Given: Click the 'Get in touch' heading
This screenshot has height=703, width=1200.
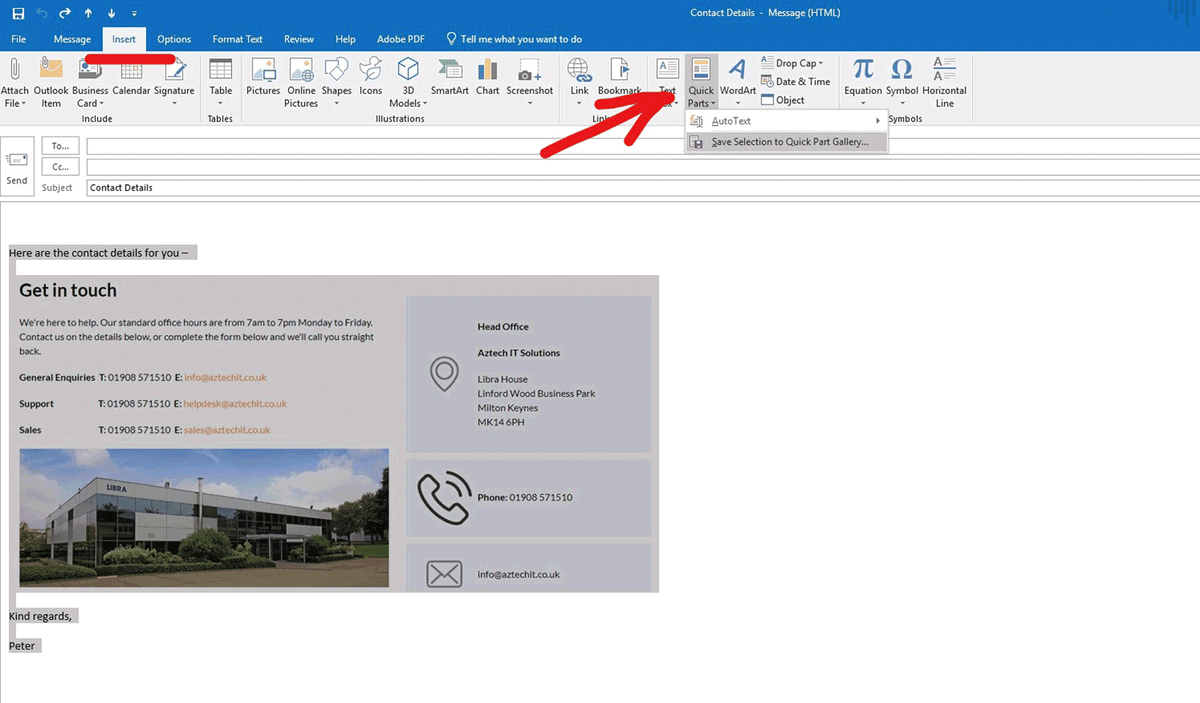Looking at the screenshot, I should point(68,291).
